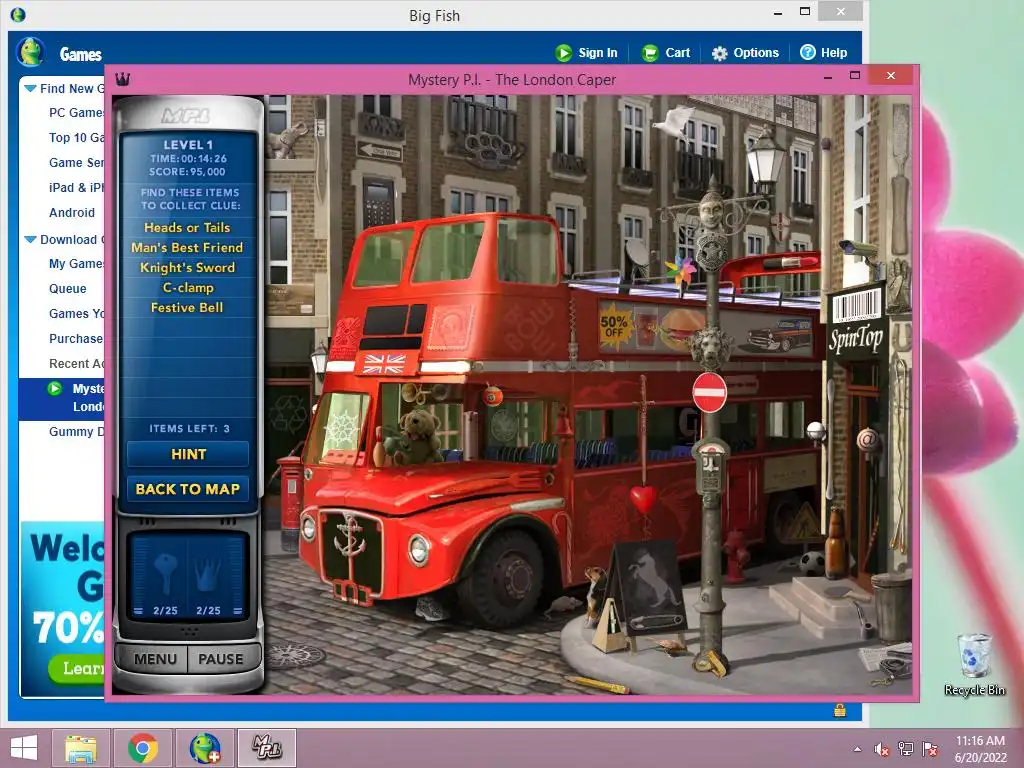Viewport: 1024px width, 768px height.
Task: Open iPad & iPhone sidebar entry
Action: click(76, 187)
